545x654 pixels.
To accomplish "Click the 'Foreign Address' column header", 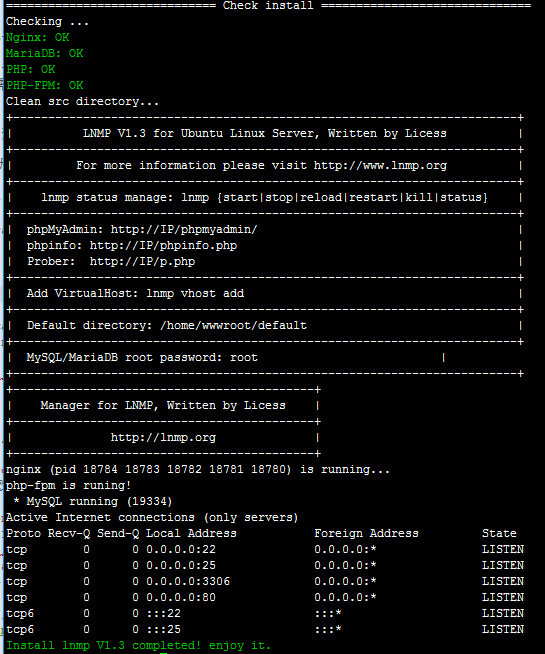I will [x=366, y=533].
